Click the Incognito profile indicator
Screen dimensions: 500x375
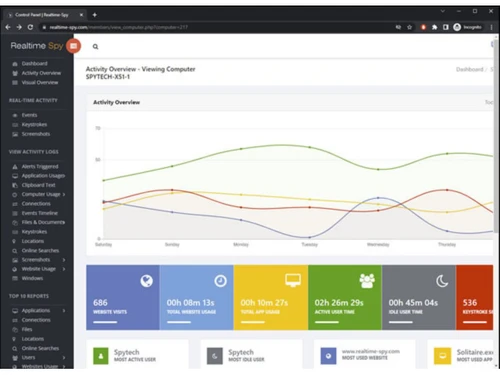[467, 27]
